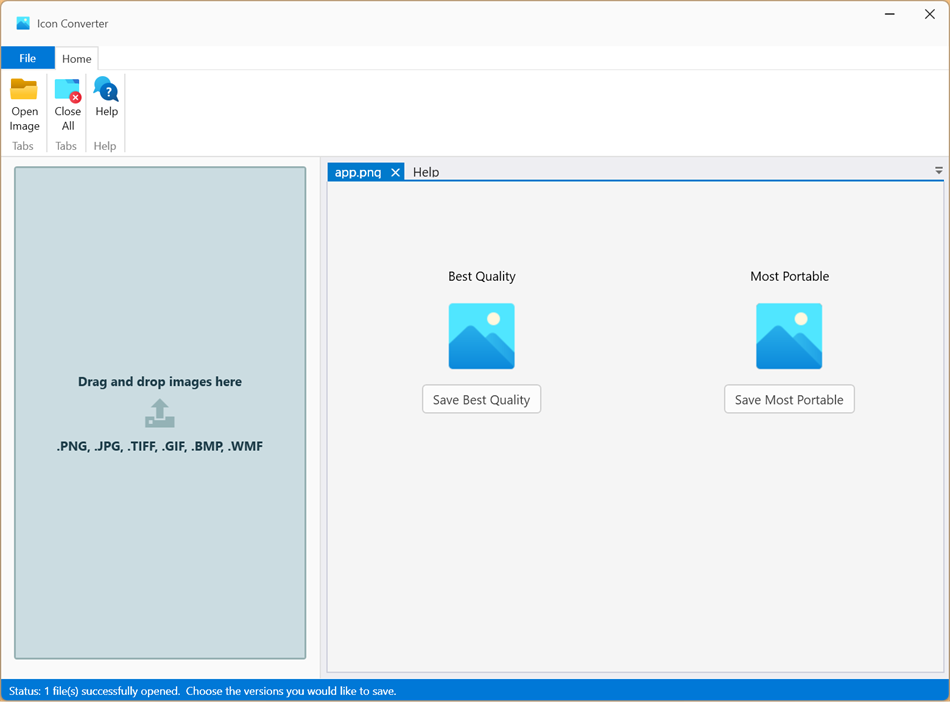This screenshot has width=950, height=702.
Task: Click the upload arrow icon in the drop zone
Action: [159, 414]
